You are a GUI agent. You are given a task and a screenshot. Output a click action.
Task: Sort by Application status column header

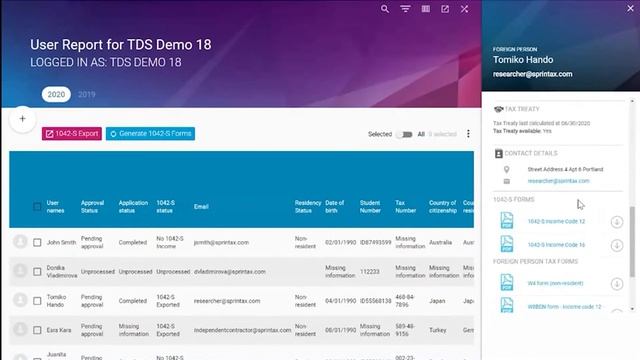(133, 207)
